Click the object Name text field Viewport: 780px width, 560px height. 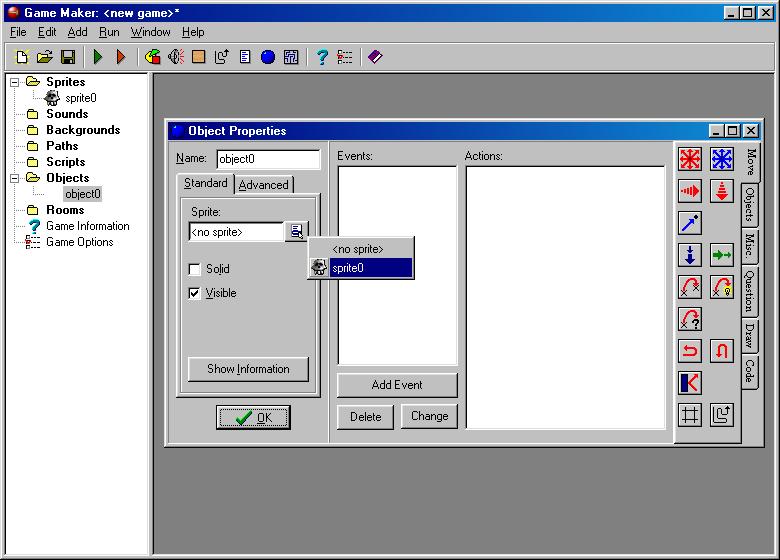[268, 159]
